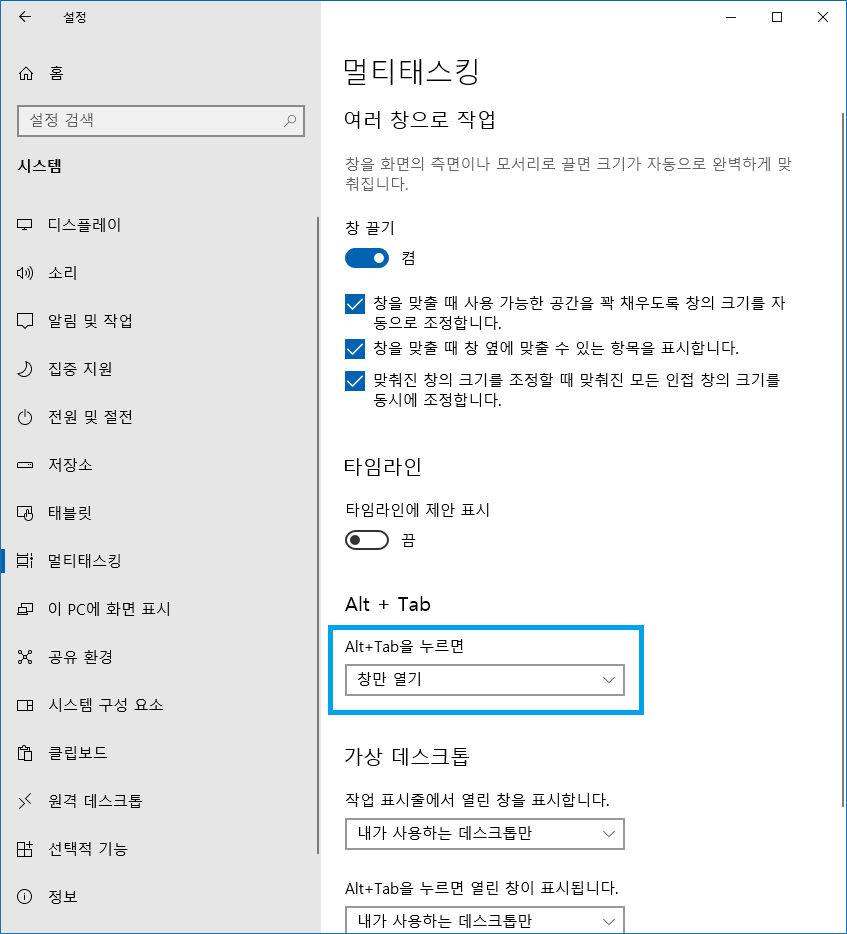Screen dimensions: 847x934
Task: Select the 클립보드 icon
Action: pos(24,753)
